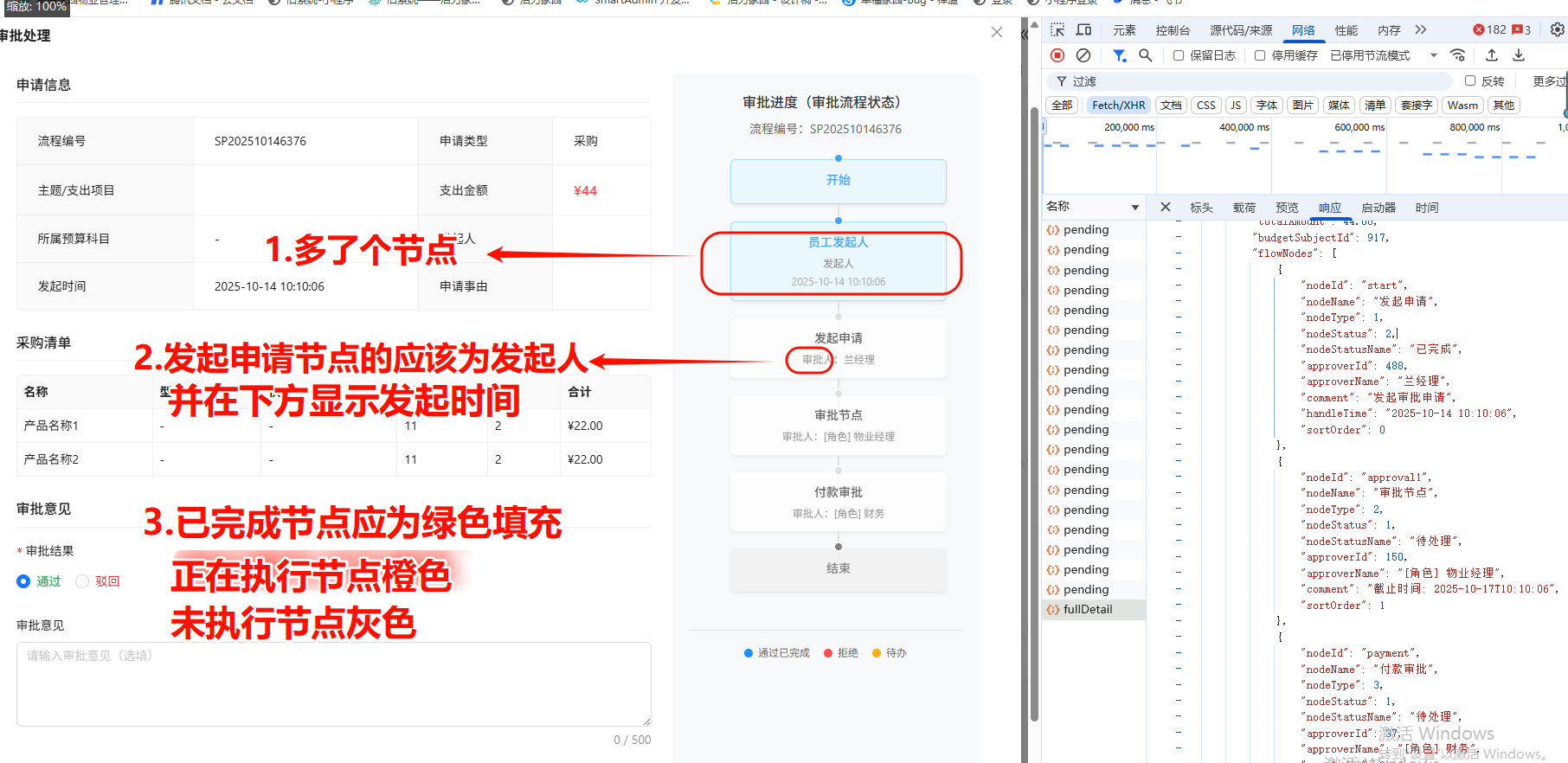Filter requests by 字体
The image size is (1568, 763).
click(1267, 106)
